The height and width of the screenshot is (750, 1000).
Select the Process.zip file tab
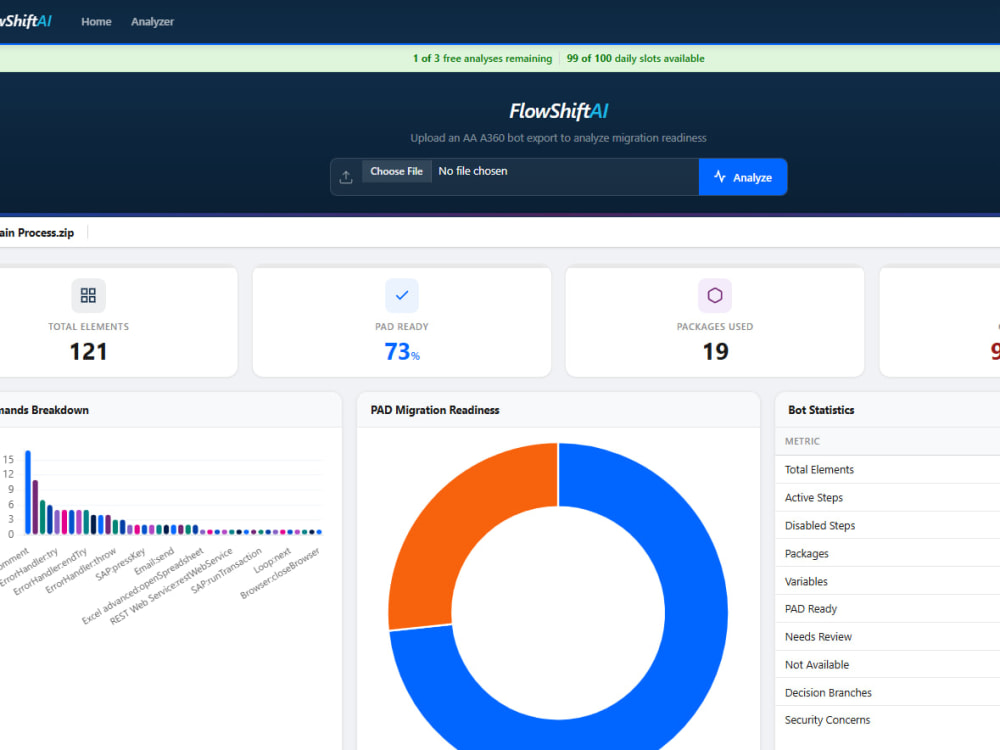click(x=37, y=233)
